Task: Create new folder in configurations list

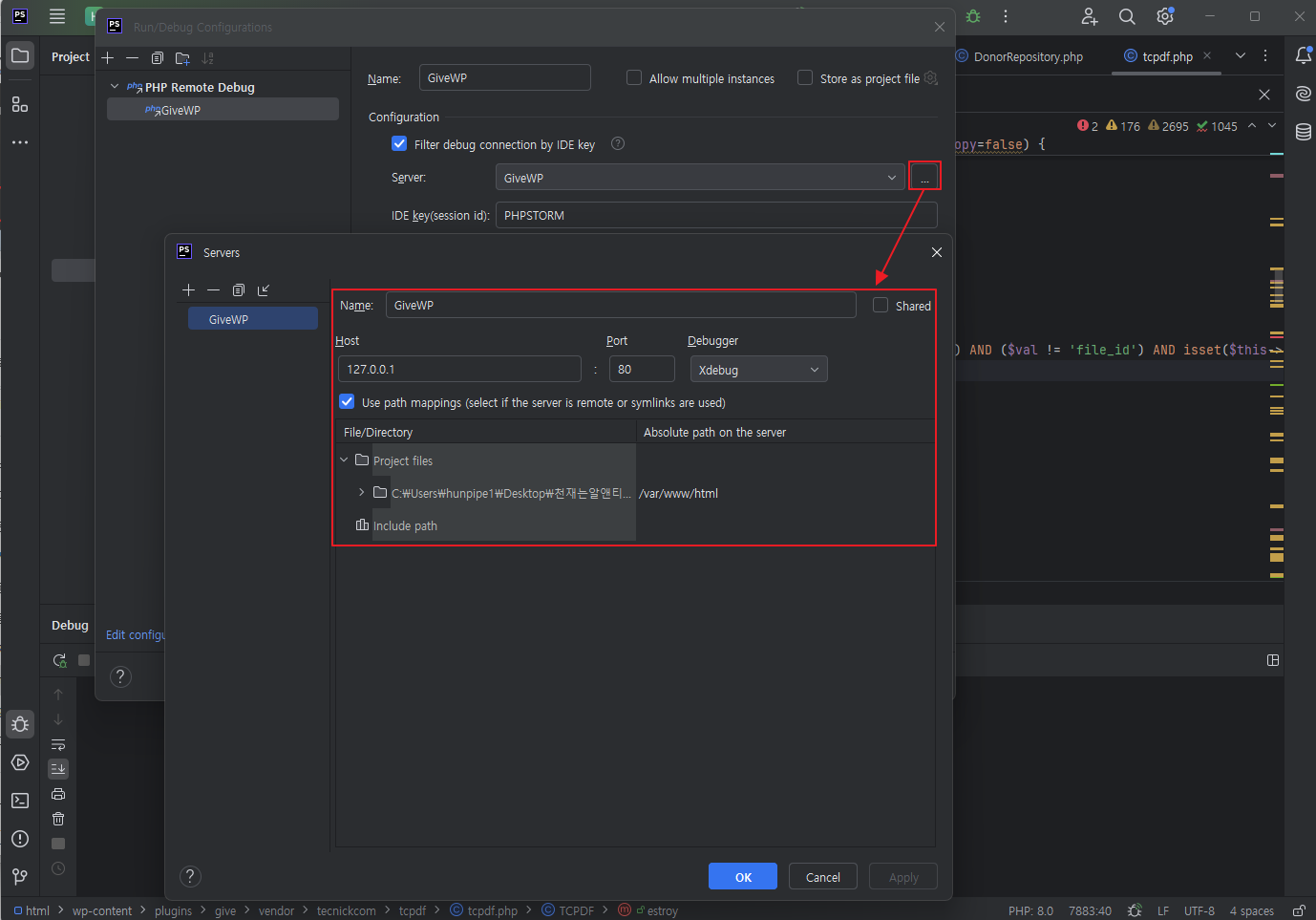Action: pos(182,58)
